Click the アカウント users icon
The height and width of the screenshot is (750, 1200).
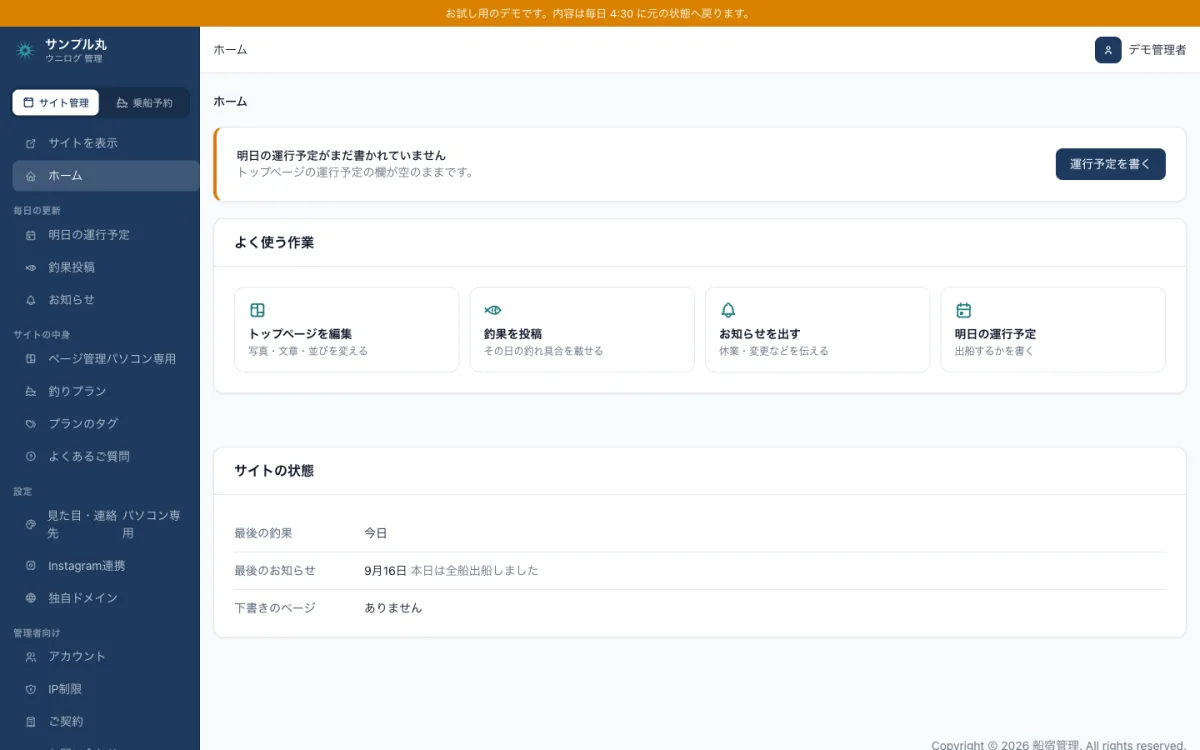31,657
